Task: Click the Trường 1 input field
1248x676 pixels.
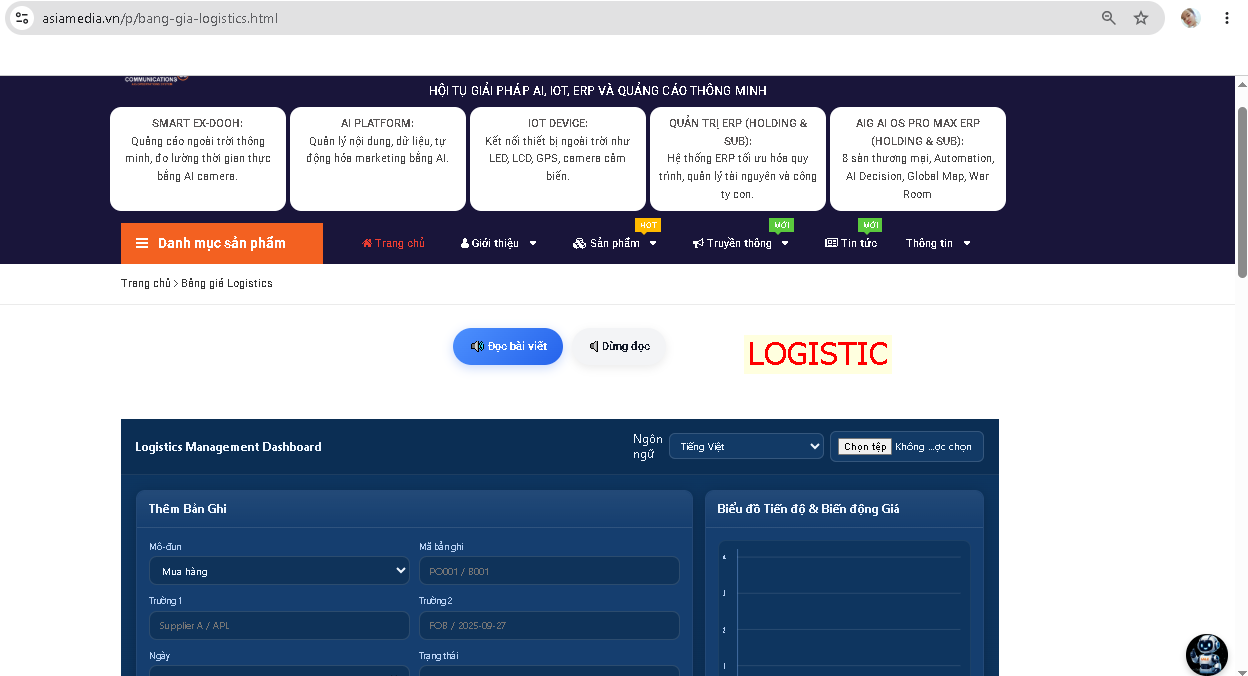Action: coord(279,625)
